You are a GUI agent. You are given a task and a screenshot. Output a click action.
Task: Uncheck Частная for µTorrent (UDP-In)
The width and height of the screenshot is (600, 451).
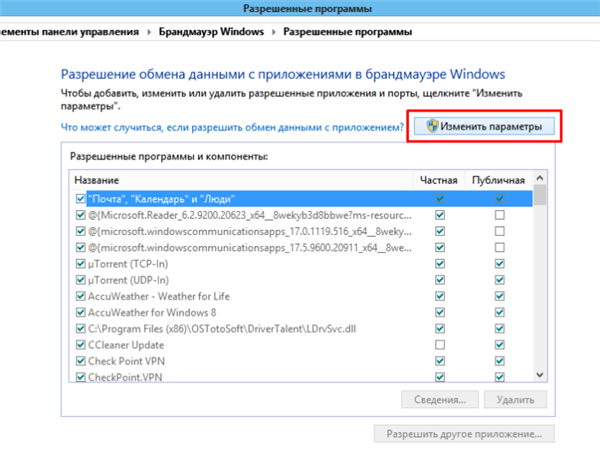click(x=440, y=280)
